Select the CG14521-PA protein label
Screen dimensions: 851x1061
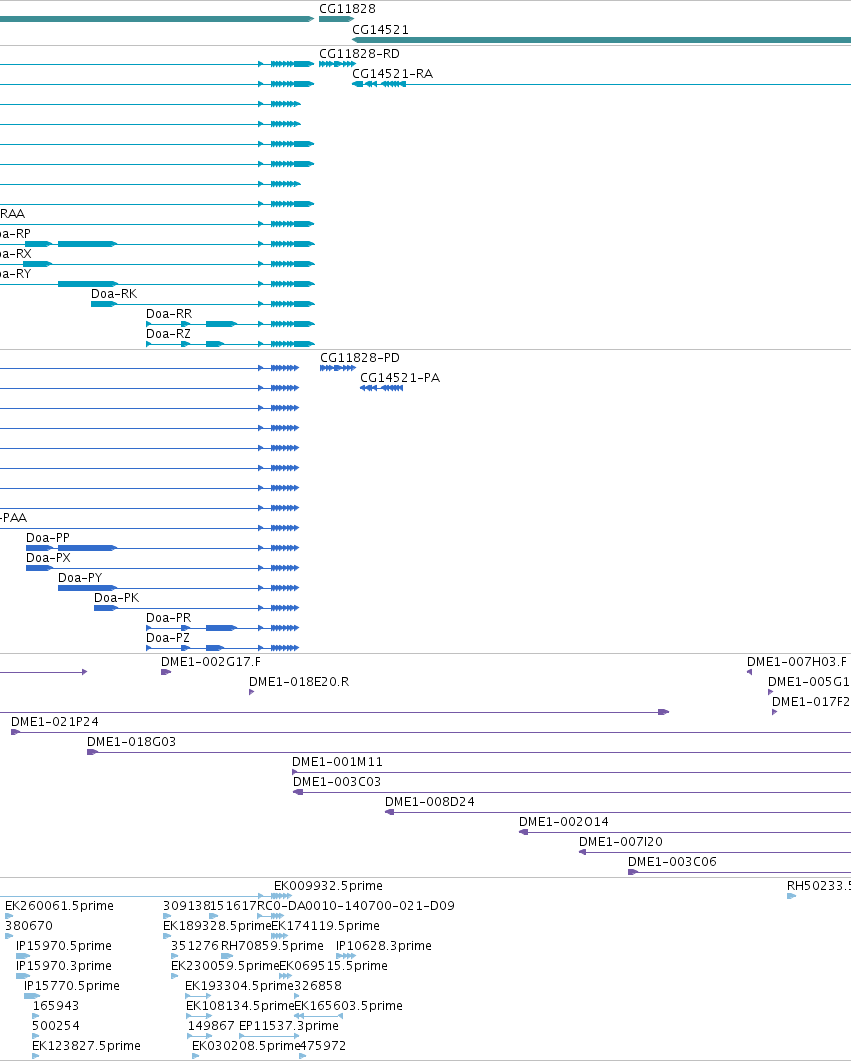(400, 378)
